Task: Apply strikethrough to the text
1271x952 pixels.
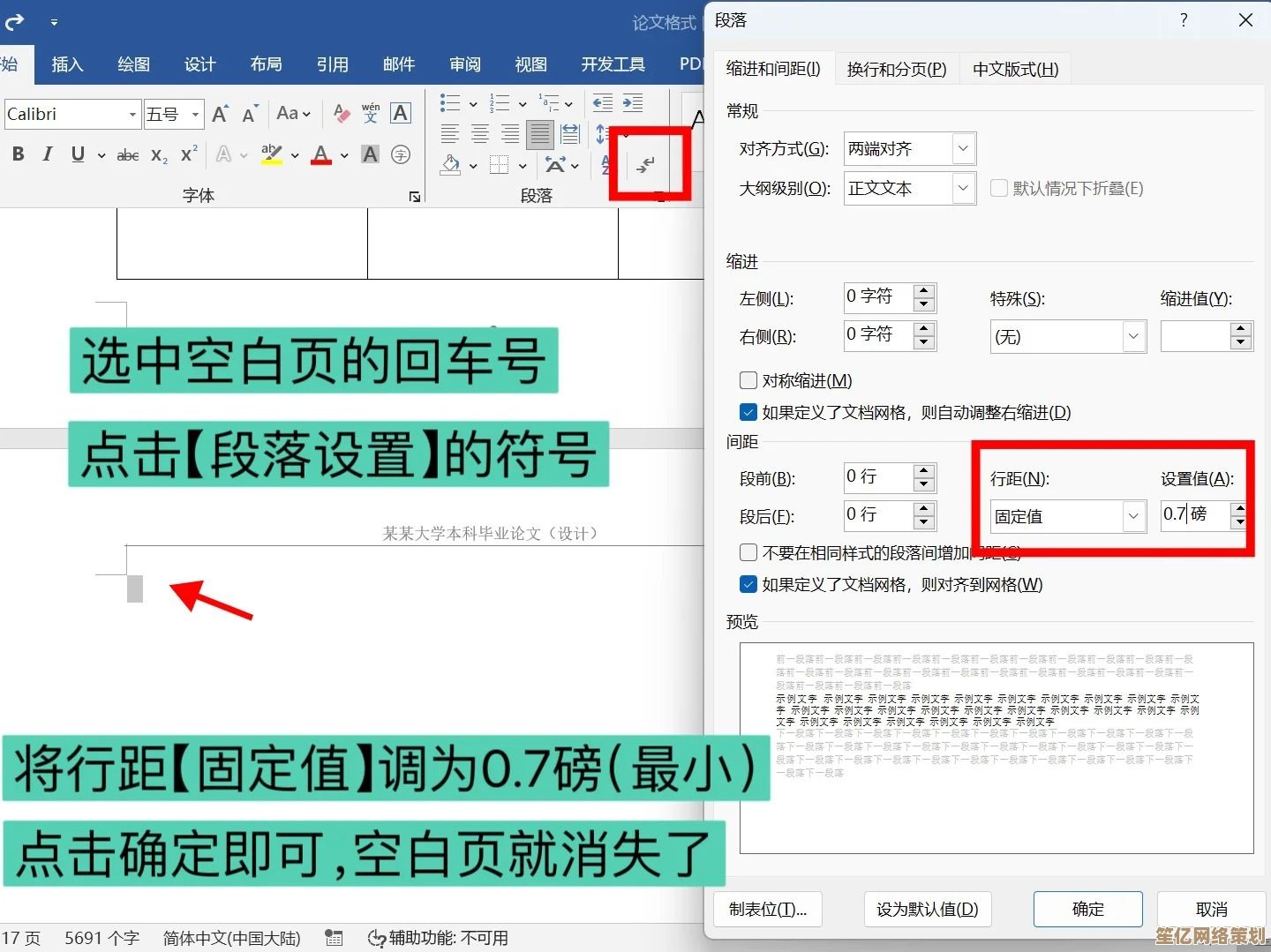Action: (x=126, y=154)
